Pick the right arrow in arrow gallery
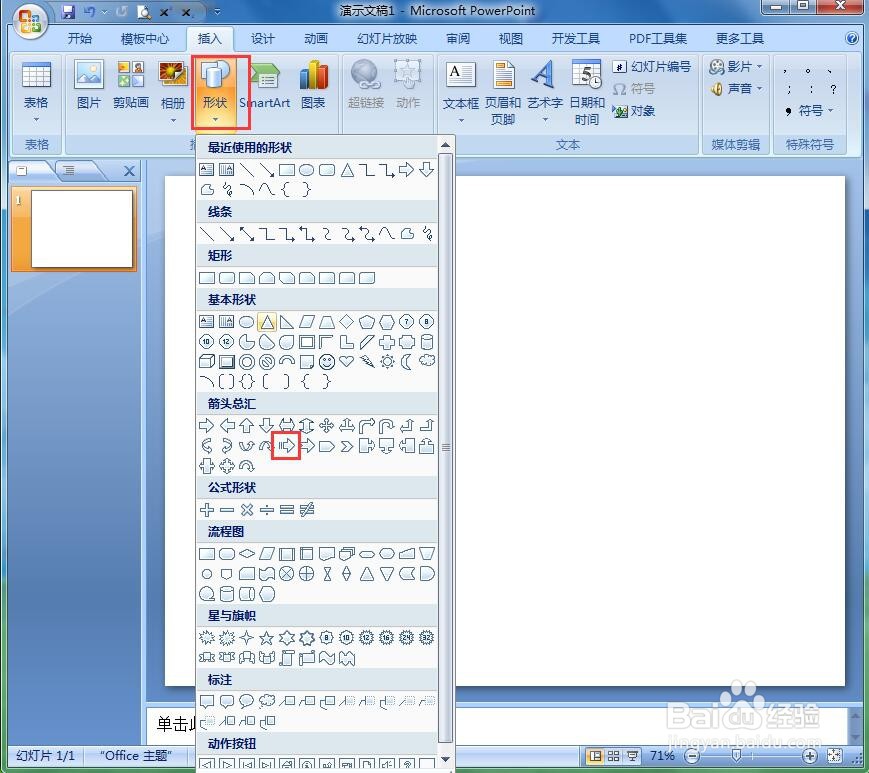 coord(206,426)
